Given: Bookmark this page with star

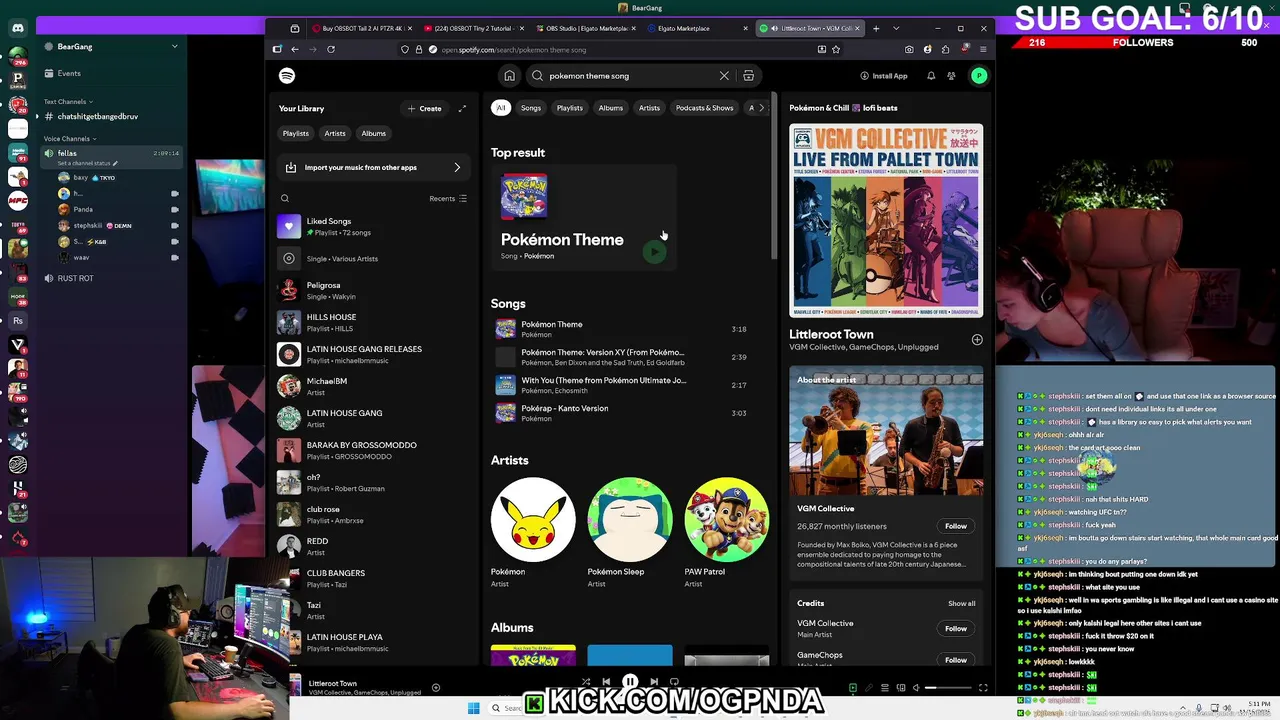Looking at the screenshot, I should [836, 49].
